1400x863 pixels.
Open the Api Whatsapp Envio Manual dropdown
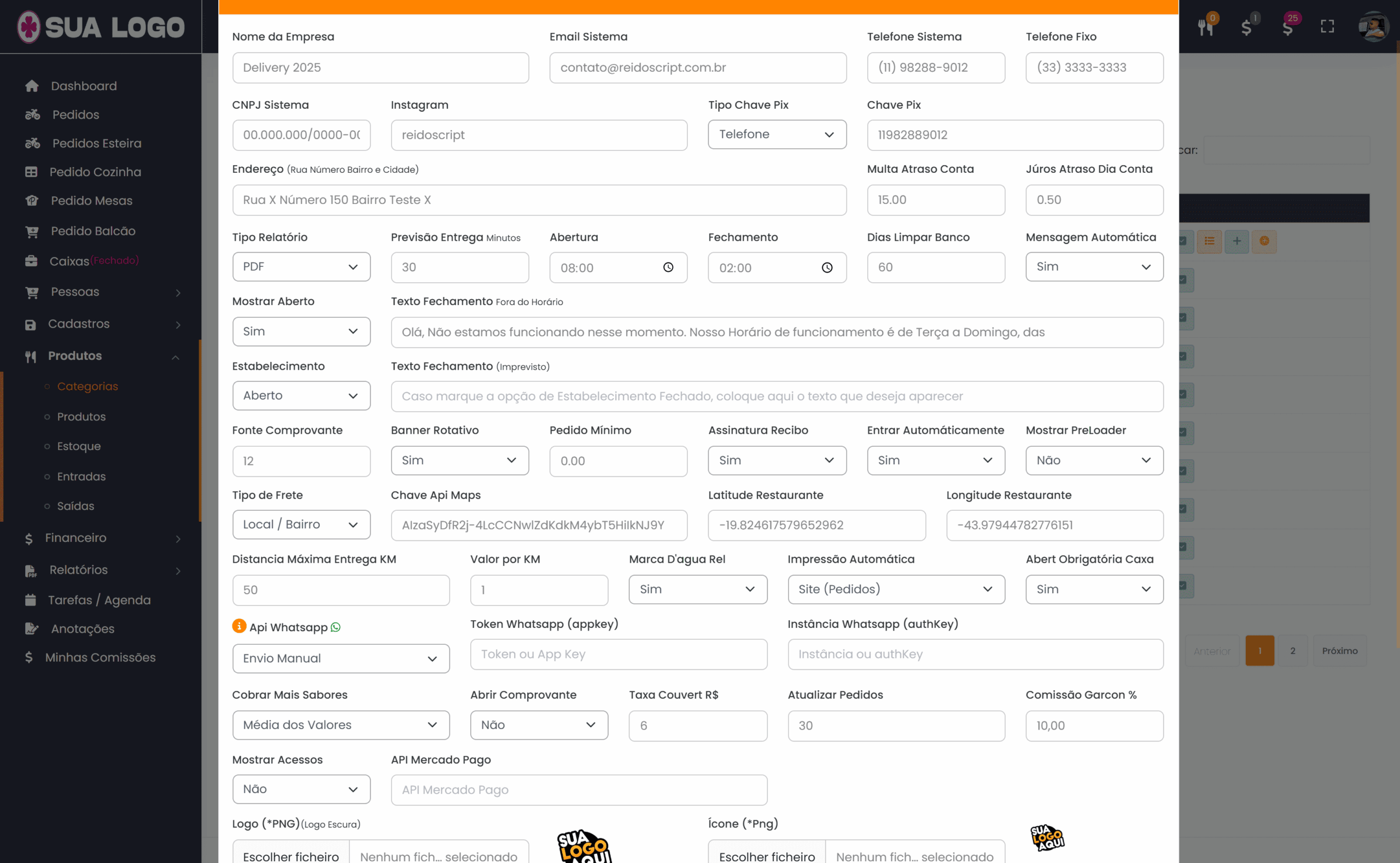click(x=341, y=658)
